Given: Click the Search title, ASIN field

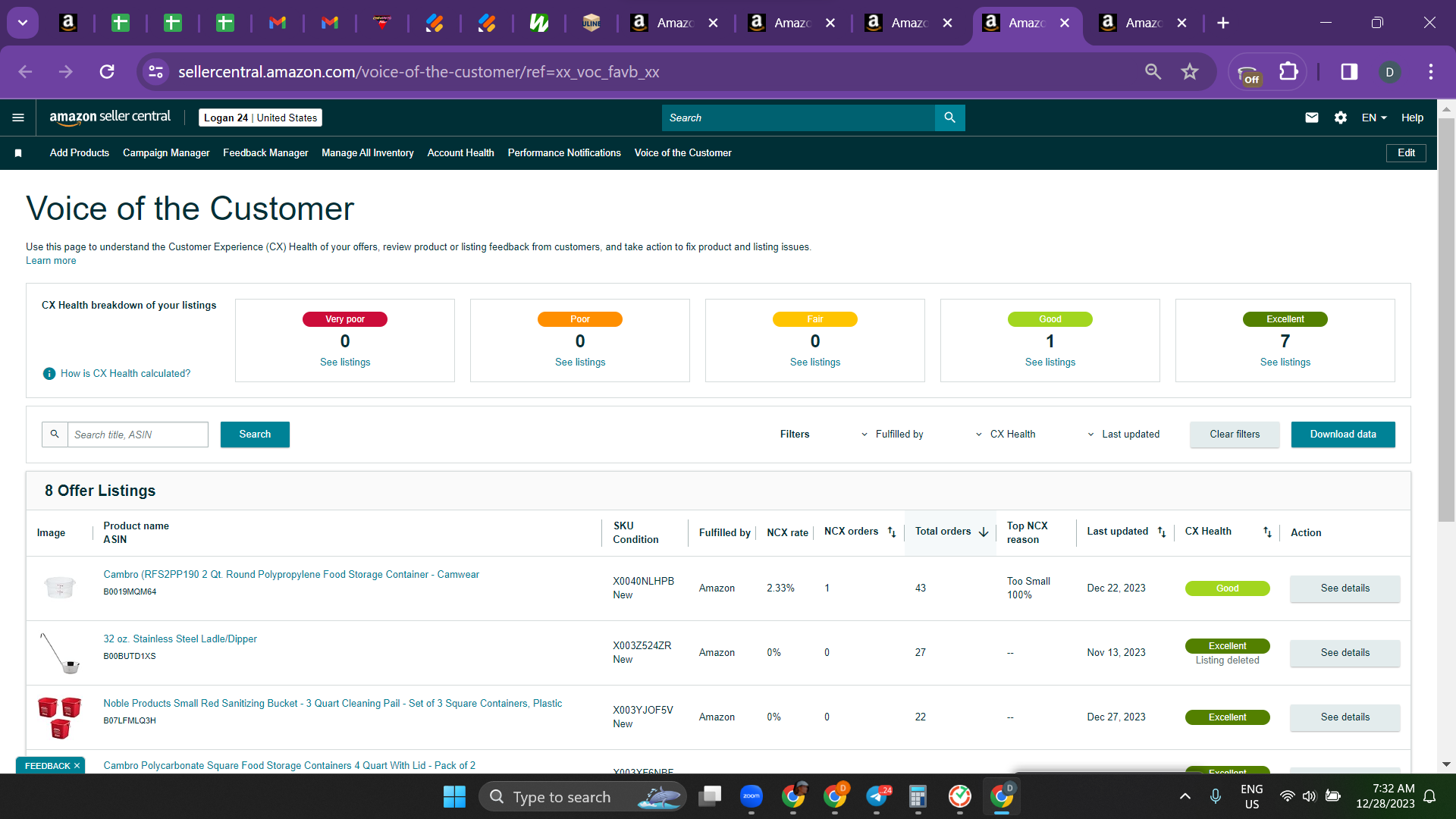Looking at the screenshot, I should pos(138,435).
